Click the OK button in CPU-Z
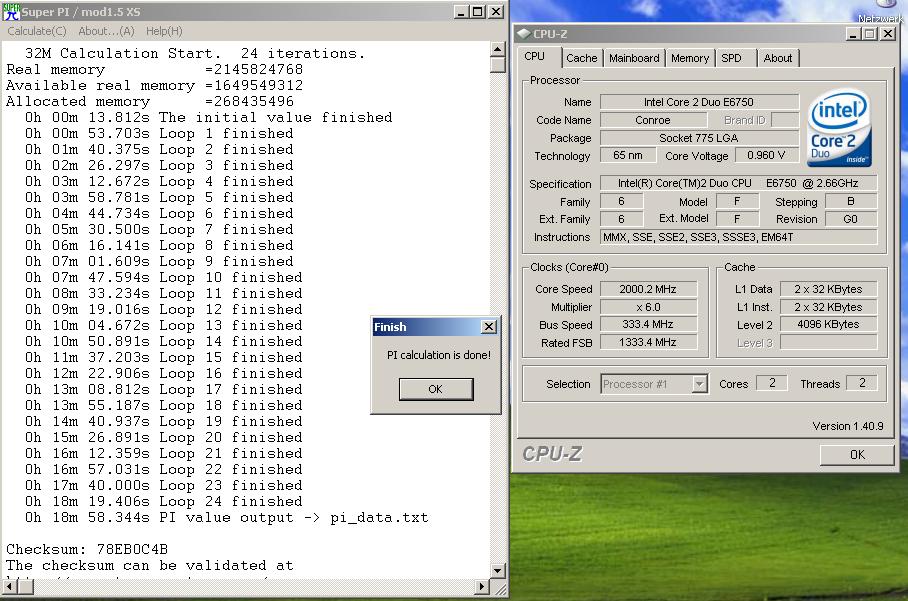 pos(857,455)
